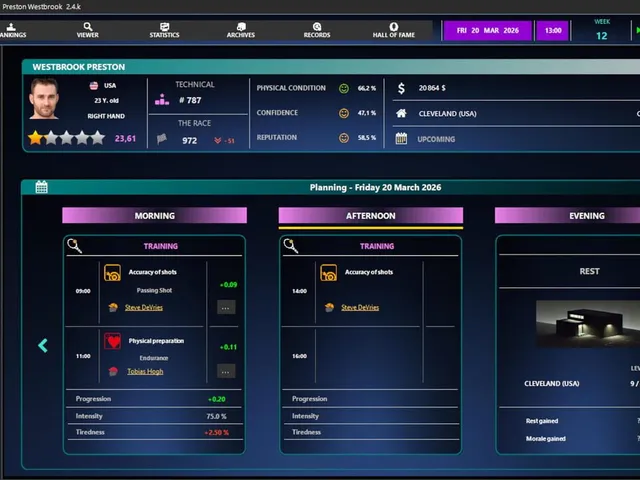Click the physical condition smiley icon
Screen dimensions: 640x480
pyautogui.click(x=344, y=88)
